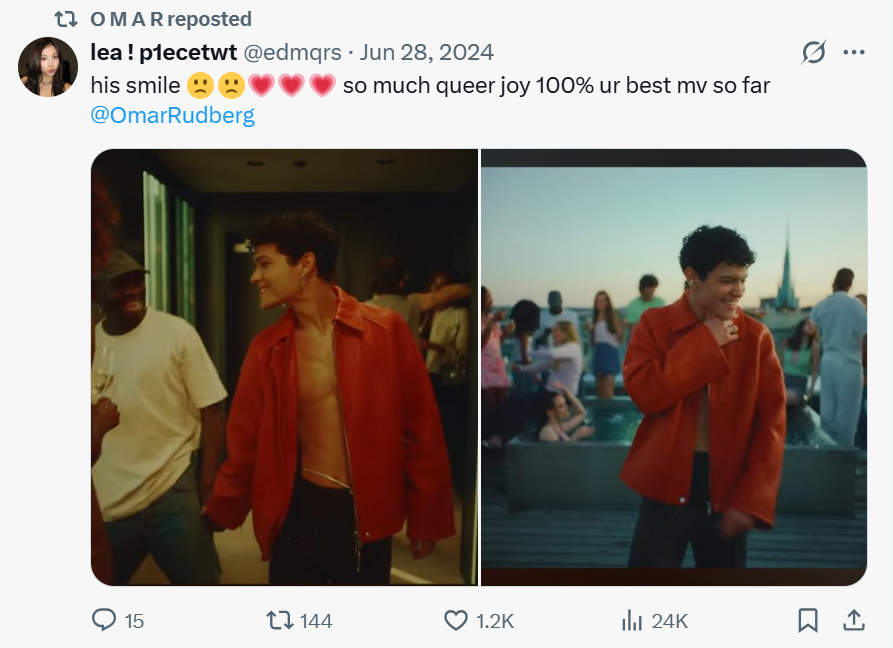Open the share post menu
The width and height of the screenshot is (893, 648).
coord(854,621)
